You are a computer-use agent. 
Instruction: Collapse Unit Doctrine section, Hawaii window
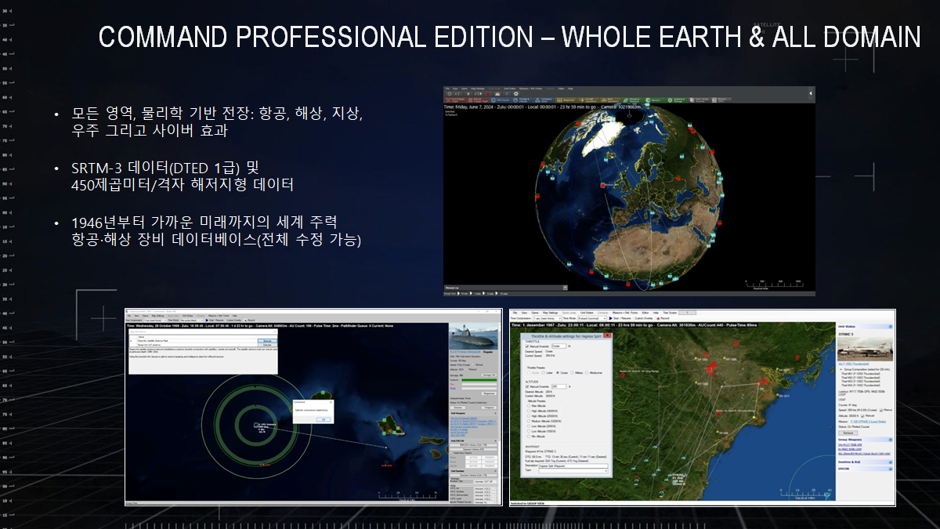click(x=495, y=471)
